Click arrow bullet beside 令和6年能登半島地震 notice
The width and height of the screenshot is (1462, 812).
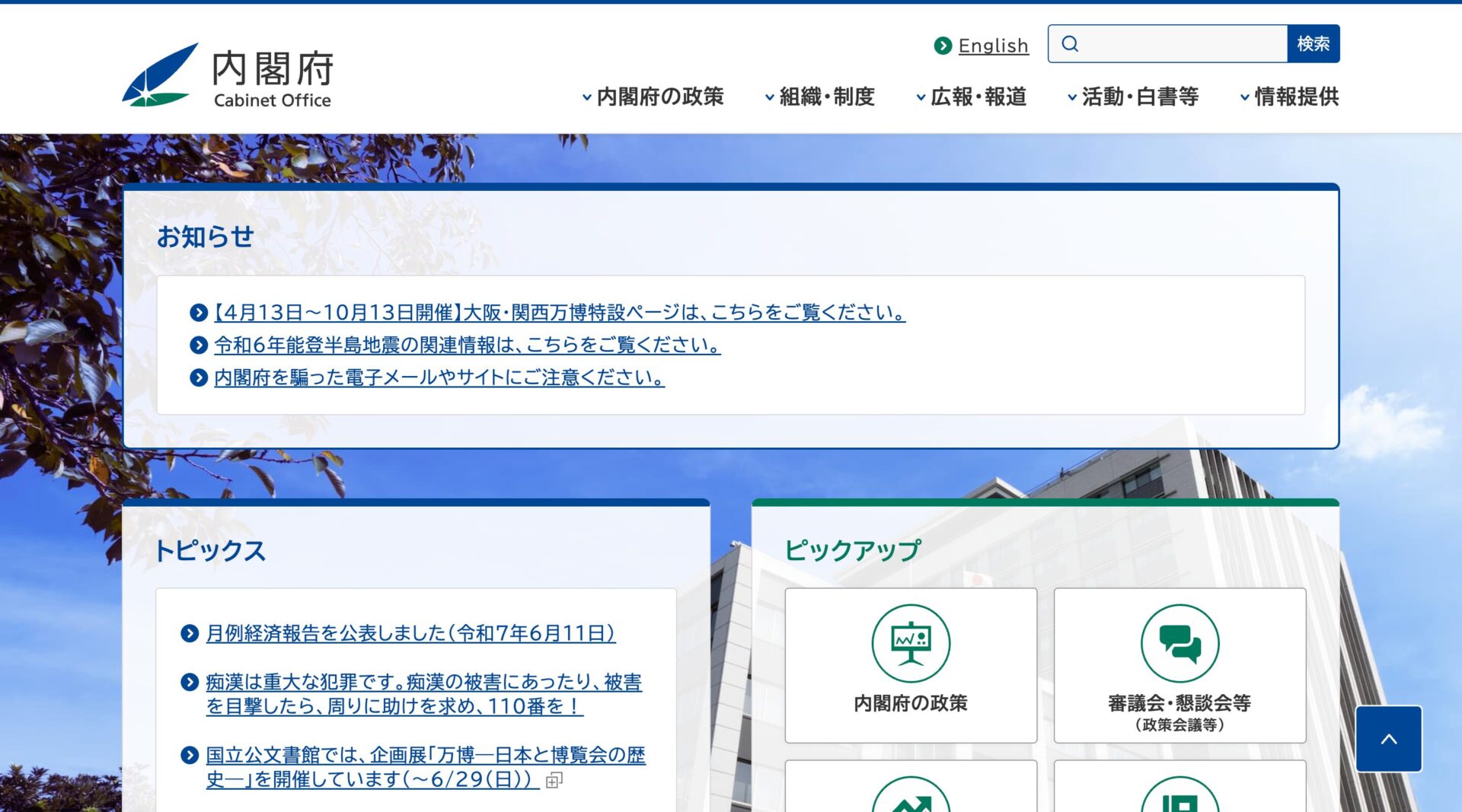(199, 345)
